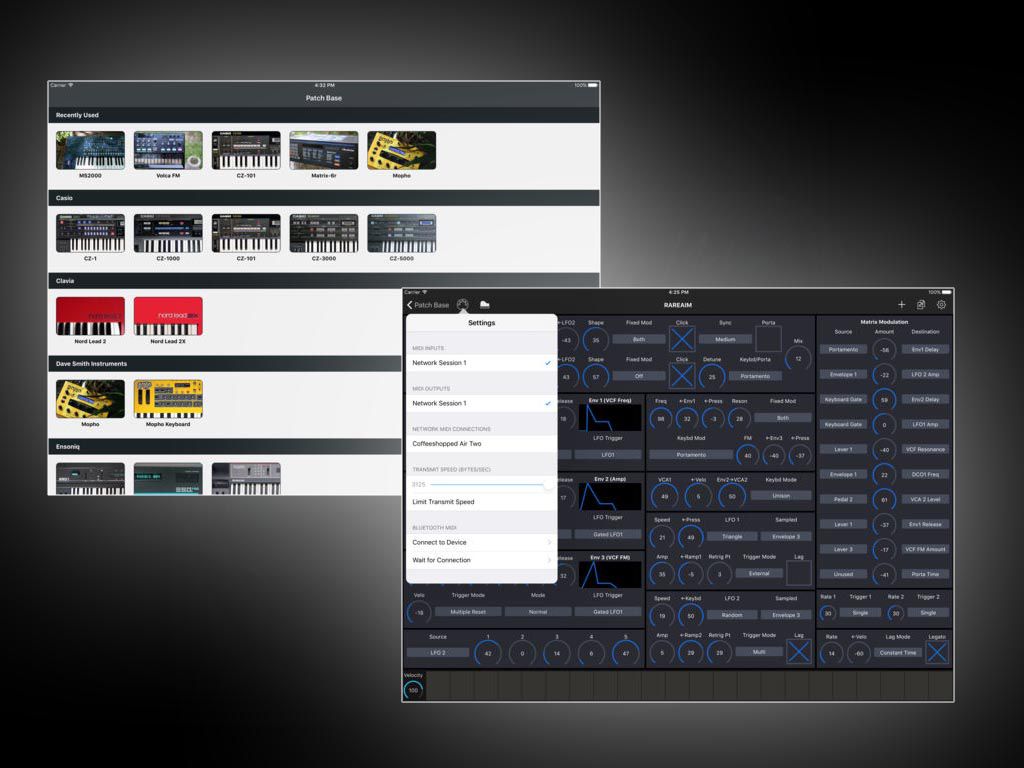1024x768 pixels.
Task: Go back to Patch Base from editor
Action: 428,305
